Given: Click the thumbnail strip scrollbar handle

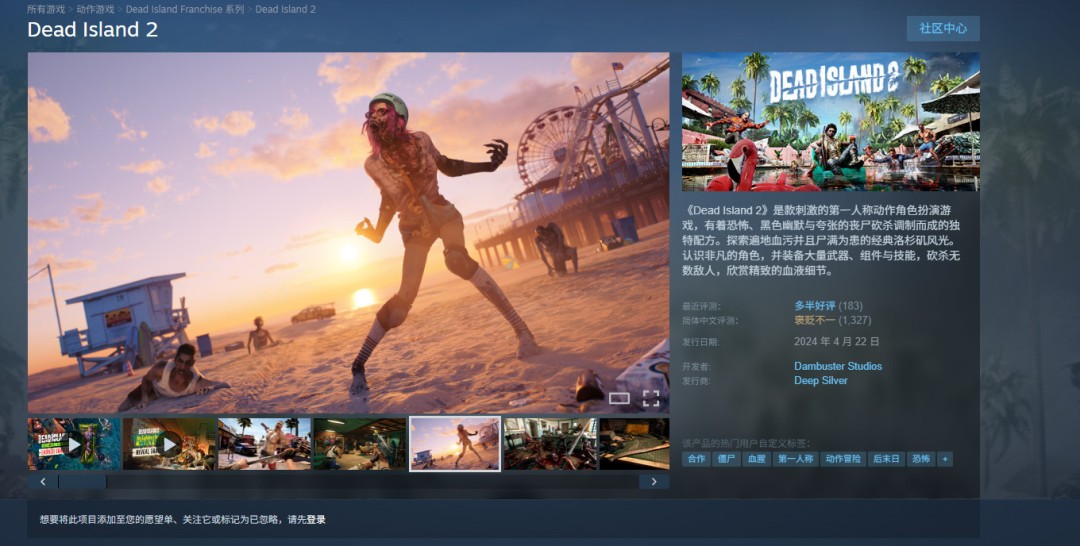Looking at the screenshot, I should tap(82, 482).
